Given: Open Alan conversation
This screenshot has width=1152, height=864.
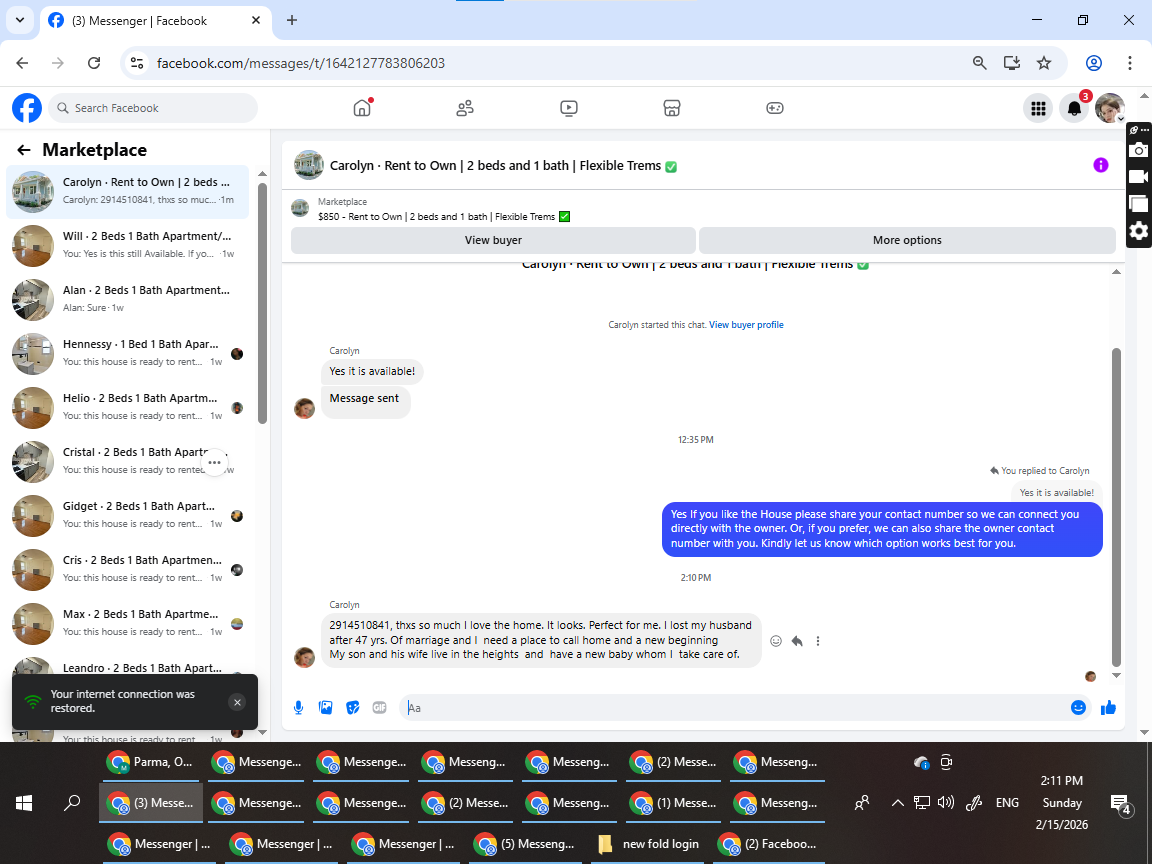Looking at the screenshot, I should click(x=127, y=300).
